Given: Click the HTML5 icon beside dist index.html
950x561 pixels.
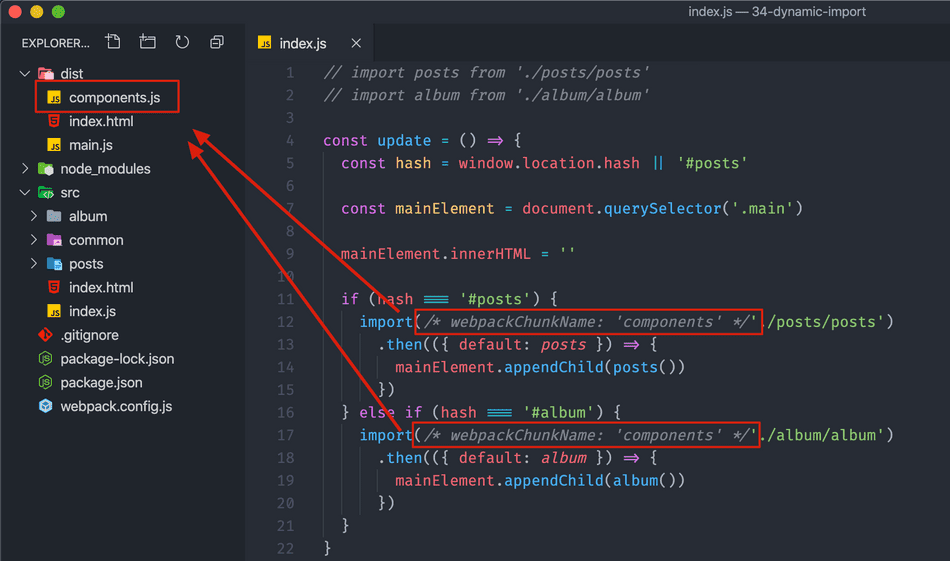Looking at the screenshot, I should click(x=54, y=122).
